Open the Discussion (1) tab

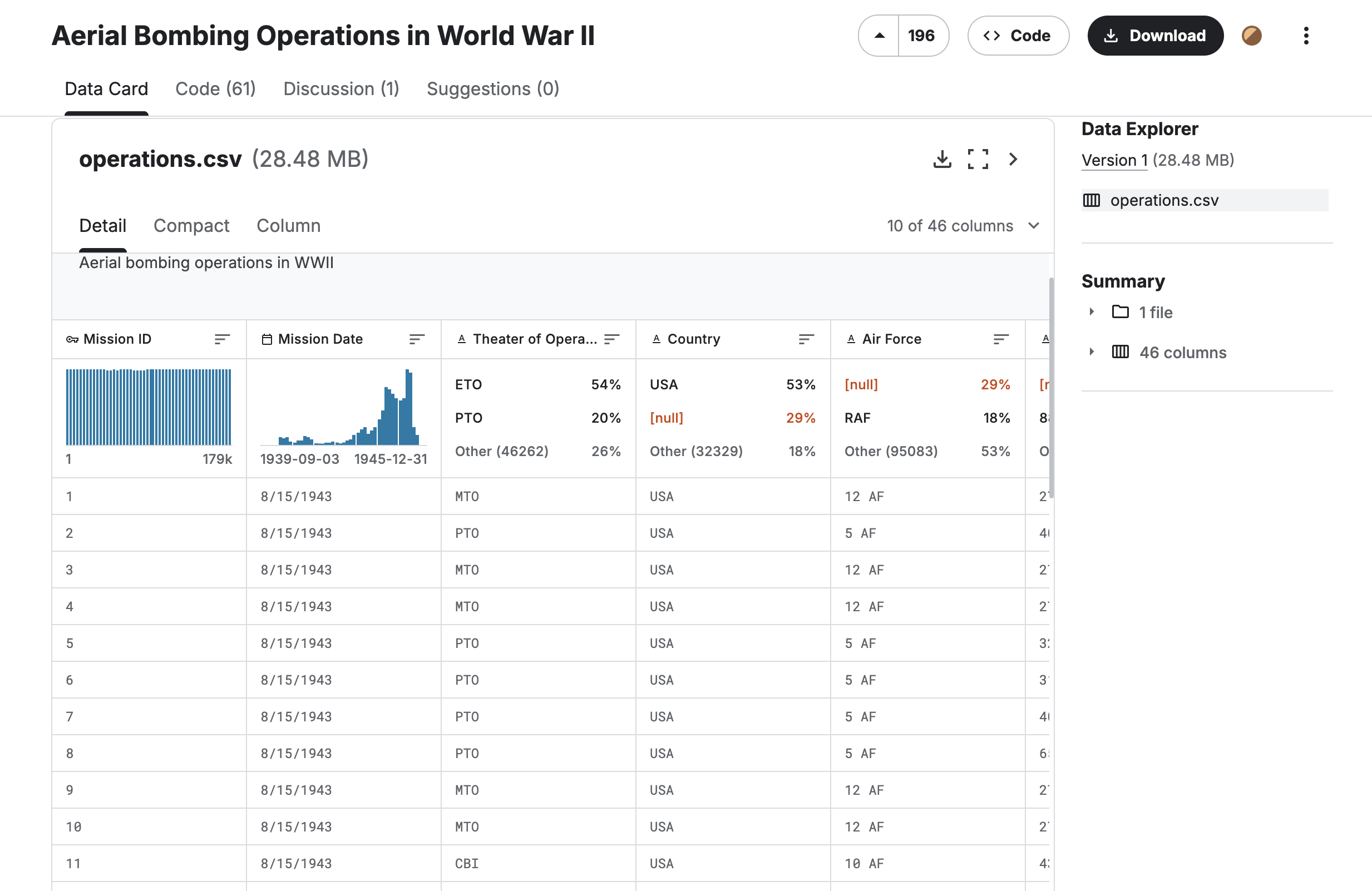pyautogui.click(x=340, y=89)
